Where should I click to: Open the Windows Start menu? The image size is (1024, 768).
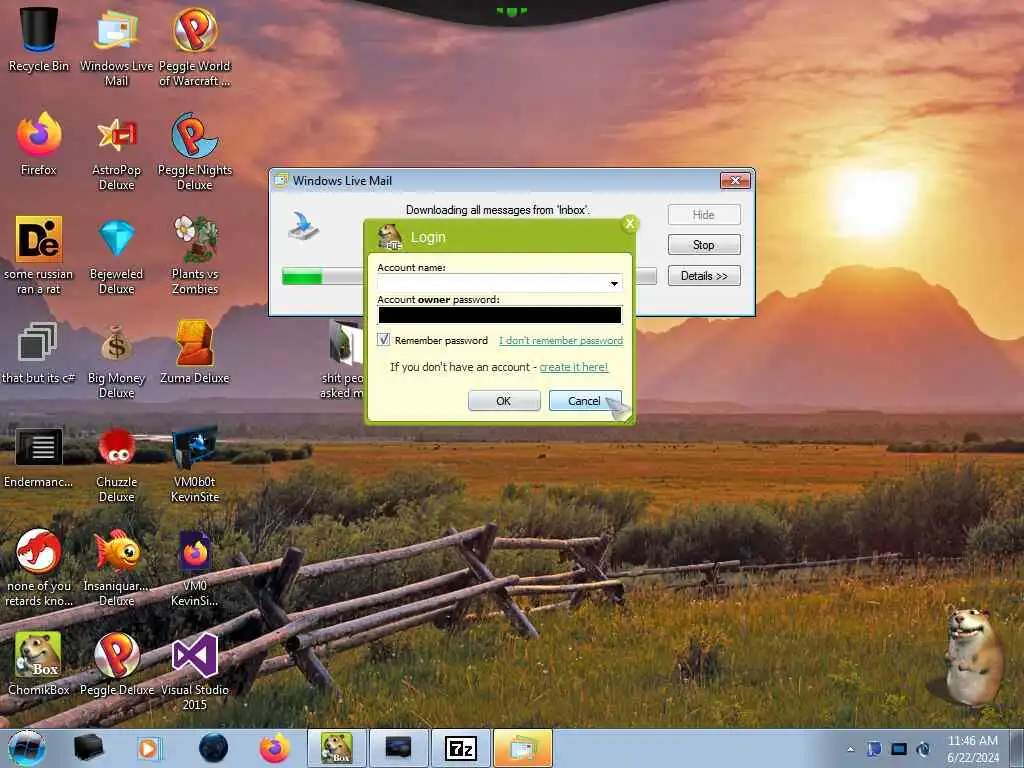(x=27, y=748)
